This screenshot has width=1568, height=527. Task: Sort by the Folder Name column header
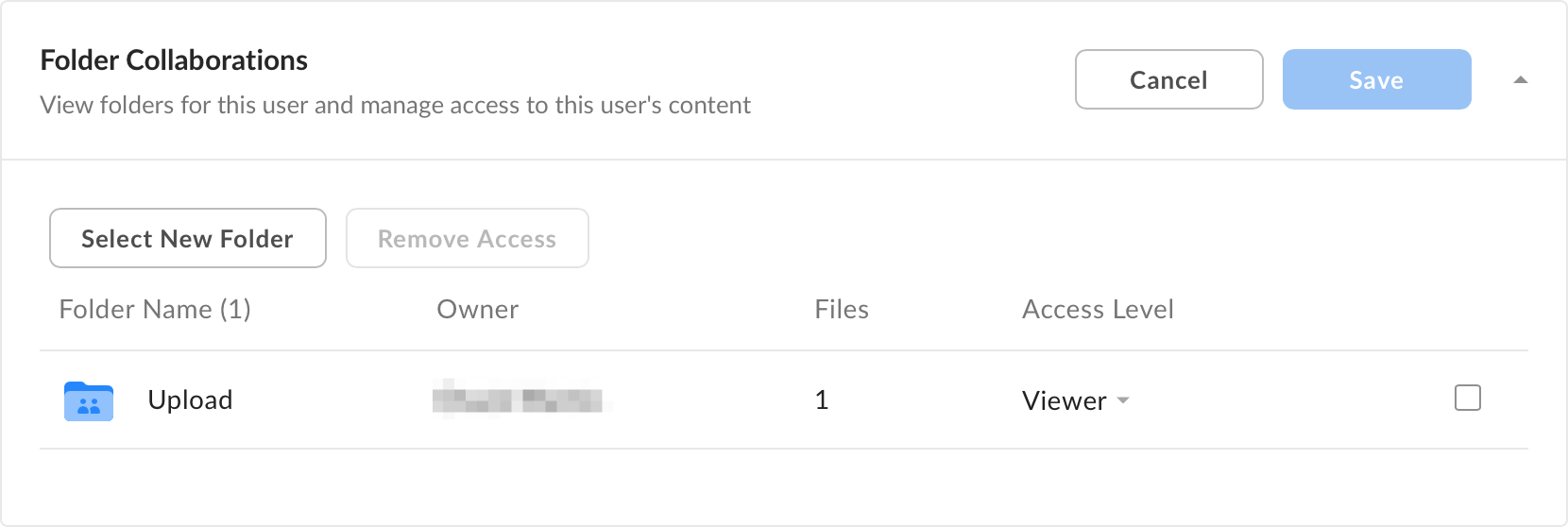point(155,309)
